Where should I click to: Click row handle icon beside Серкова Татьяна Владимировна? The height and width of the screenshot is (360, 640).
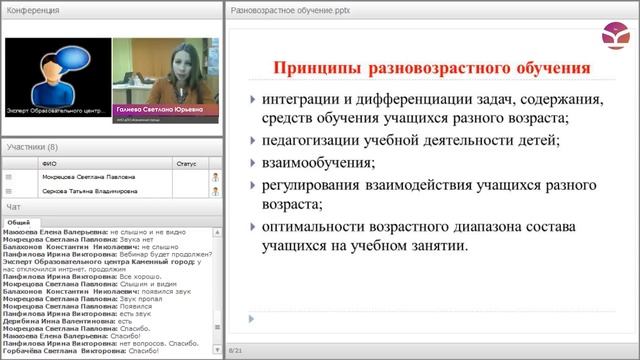coord(9,191)
